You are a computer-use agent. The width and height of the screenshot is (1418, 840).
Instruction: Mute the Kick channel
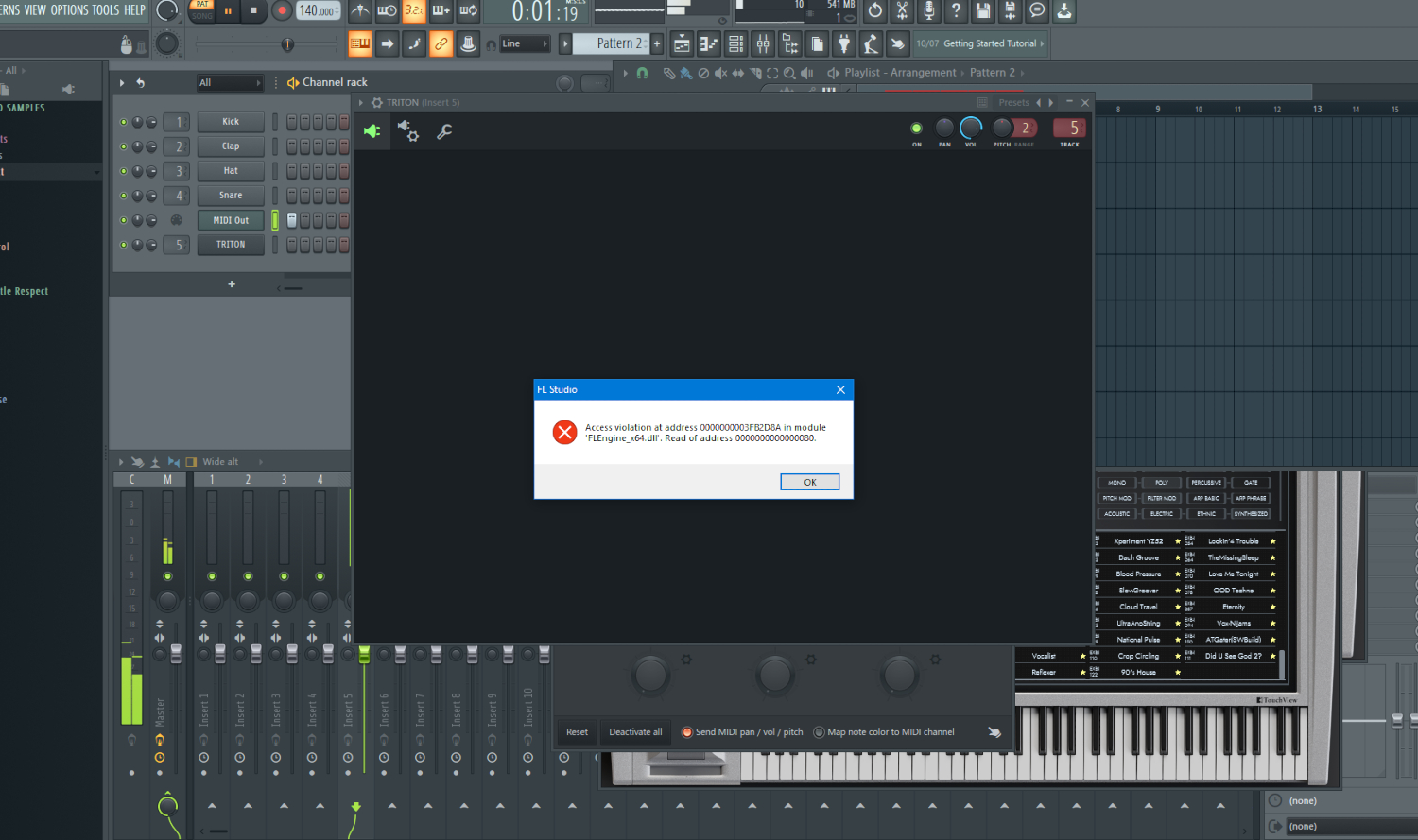(124, 122)
